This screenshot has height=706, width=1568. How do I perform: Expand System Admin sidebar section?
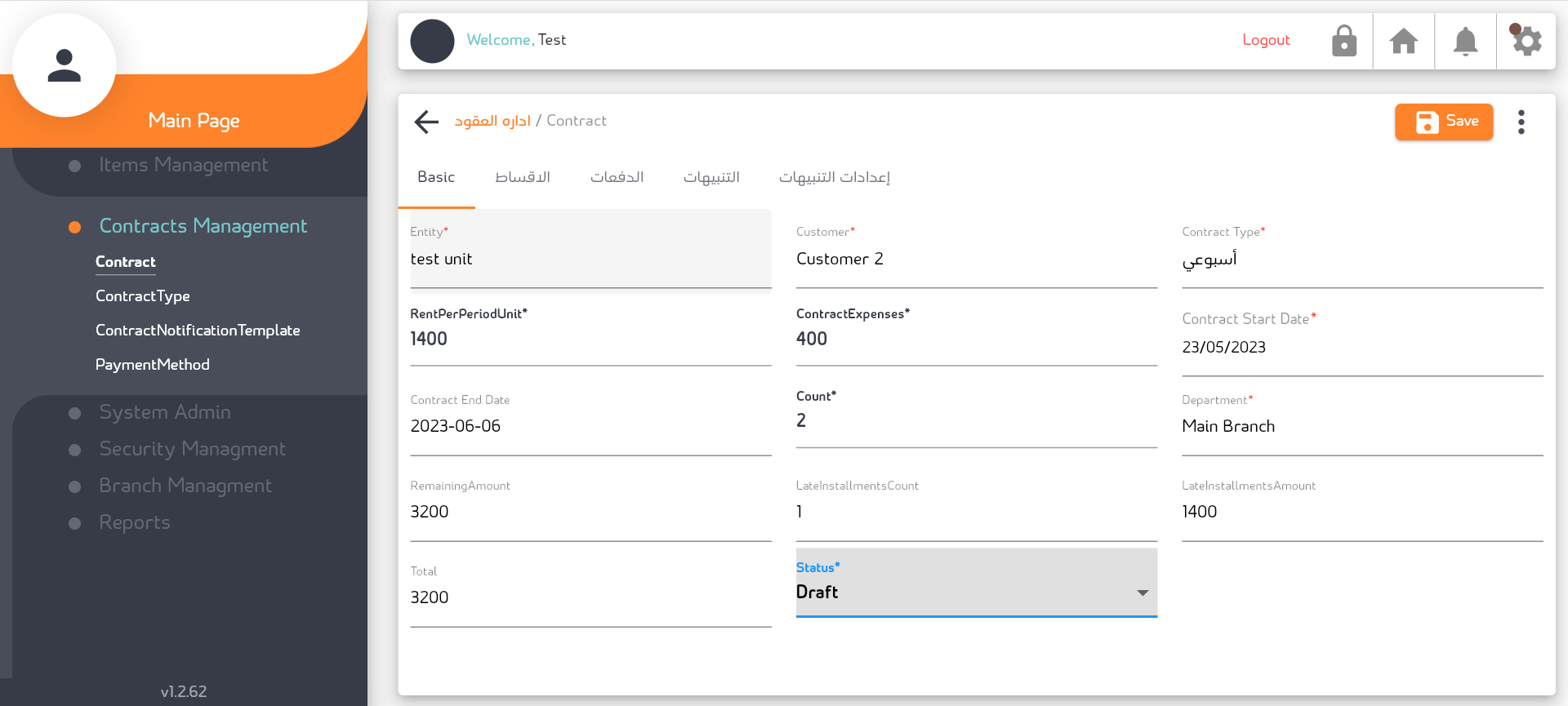pyautogui.click(x=164, y=412)
